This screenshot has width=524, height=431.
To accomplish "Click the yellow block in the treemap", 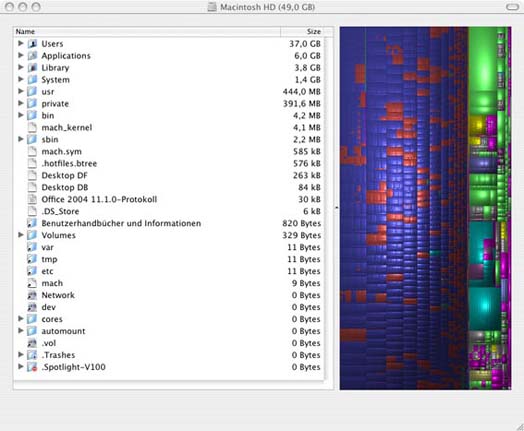I will (477, 125).
